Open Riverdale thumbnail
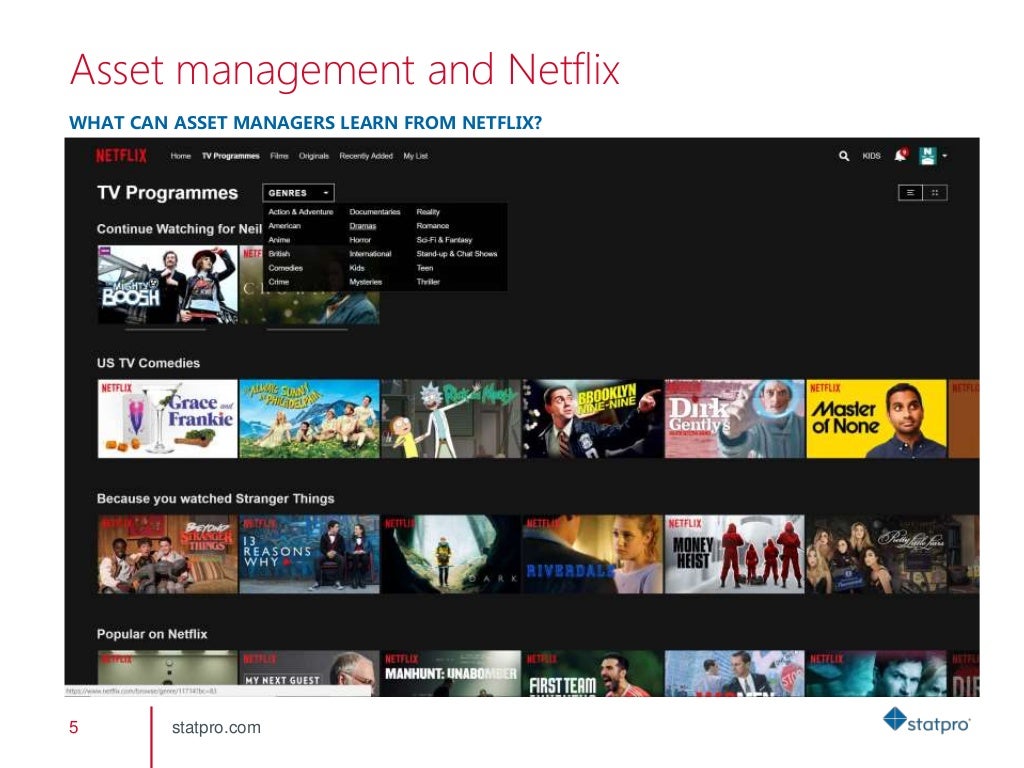The height and width of the screenshot is (768, 1024). 592,554
